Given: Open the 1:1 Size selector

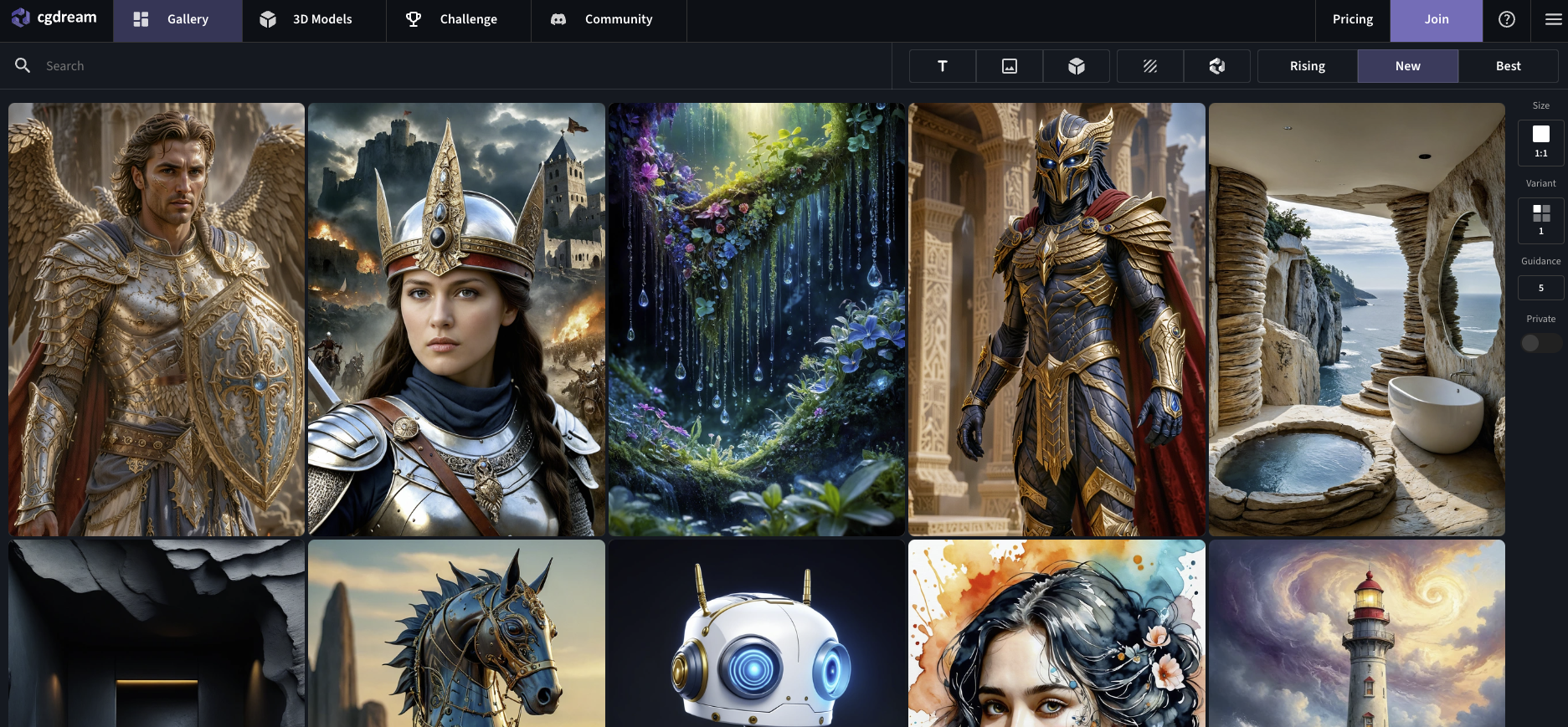Looking at the screenshot, I should pos(1541,141).
